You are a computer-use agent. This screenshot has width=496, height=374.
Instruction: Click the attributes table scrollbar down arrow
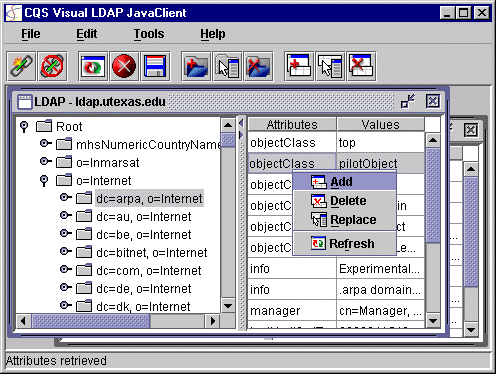[x=433, y=321]
